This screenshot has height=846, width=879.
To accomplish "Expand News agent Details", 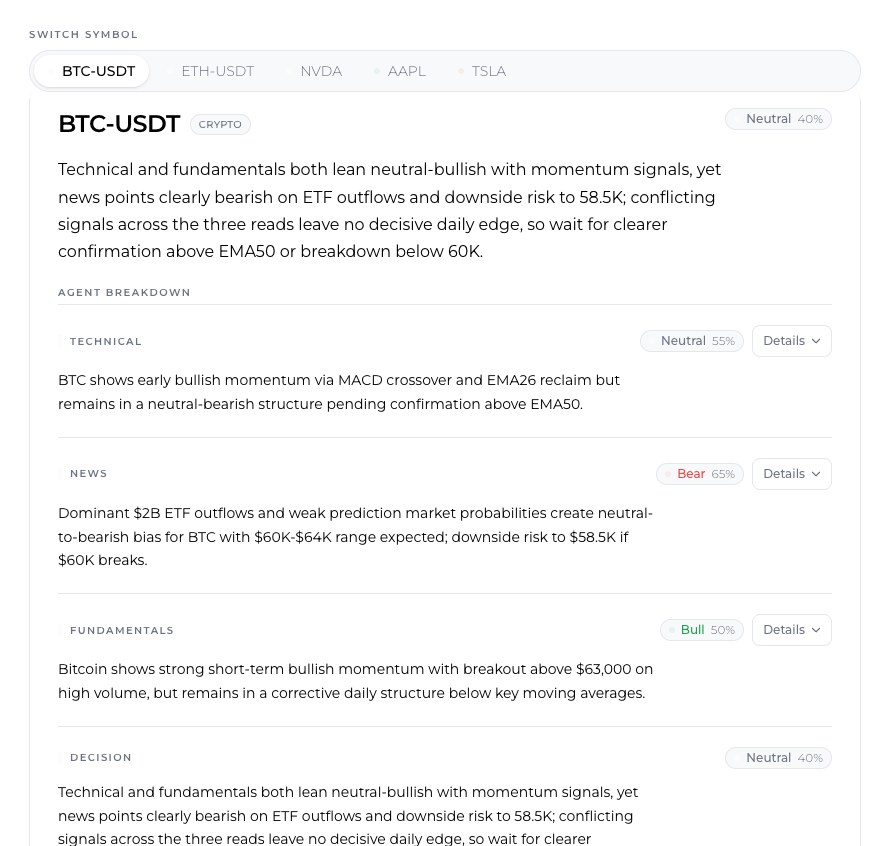I will point(792,474).
